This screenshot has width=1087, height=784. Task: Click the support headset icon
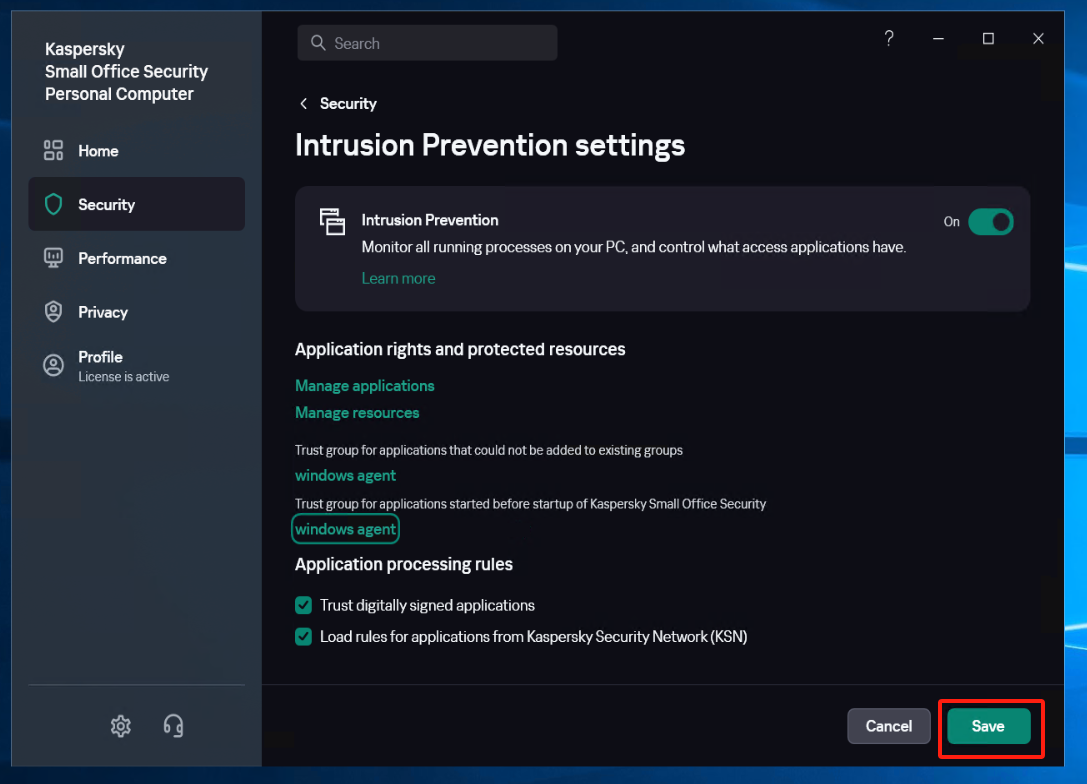[x=173, y=726]
